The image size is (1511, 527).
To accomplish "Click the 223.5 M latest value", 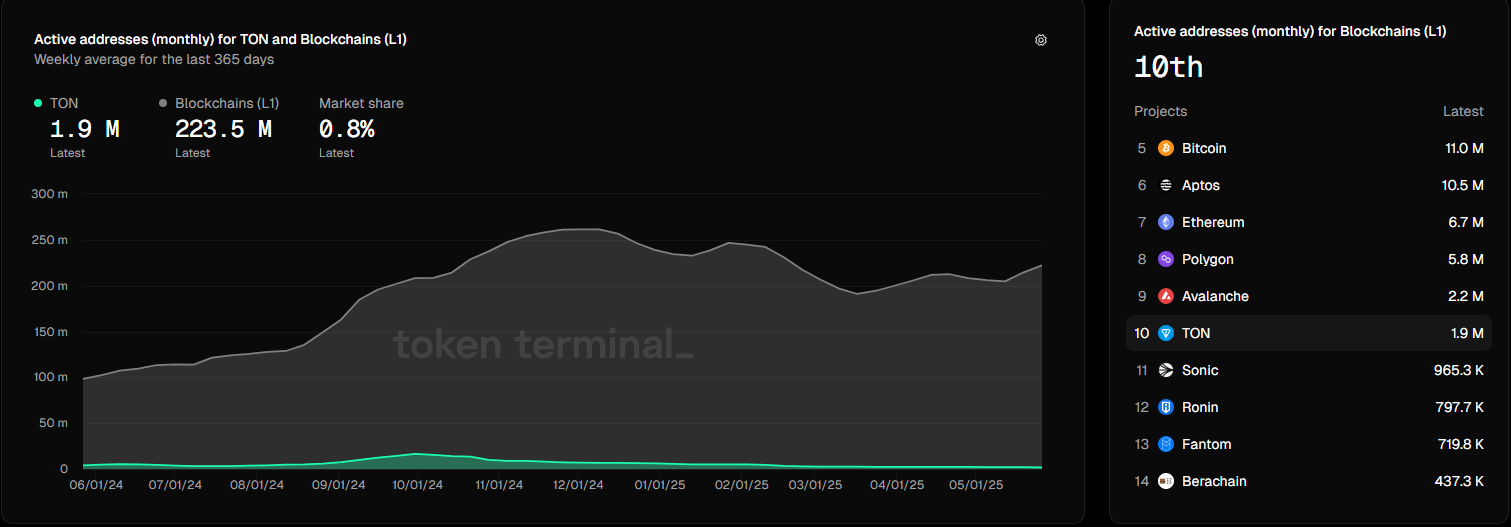I will coord(223,129).
